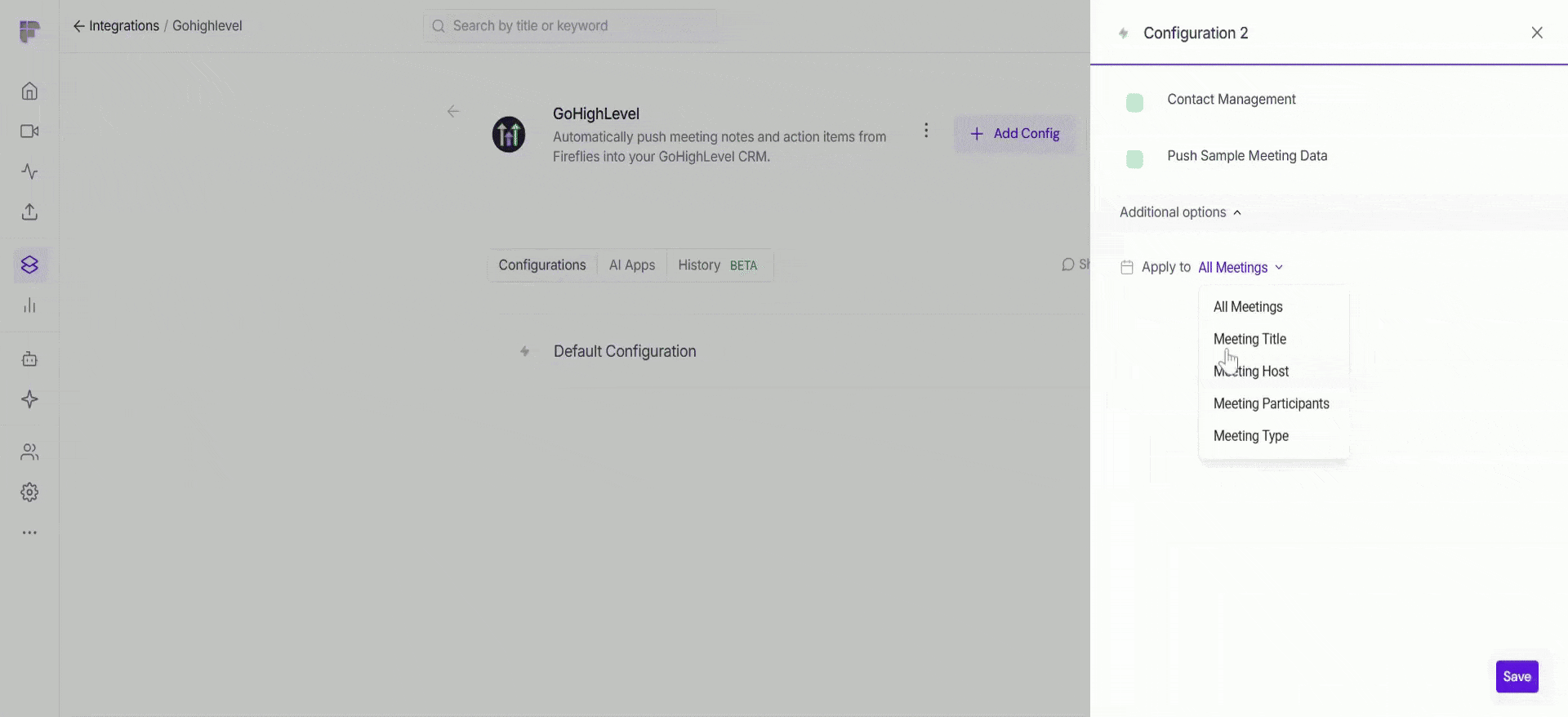Click the GoHighLevel app logo

tap(508, 135)
